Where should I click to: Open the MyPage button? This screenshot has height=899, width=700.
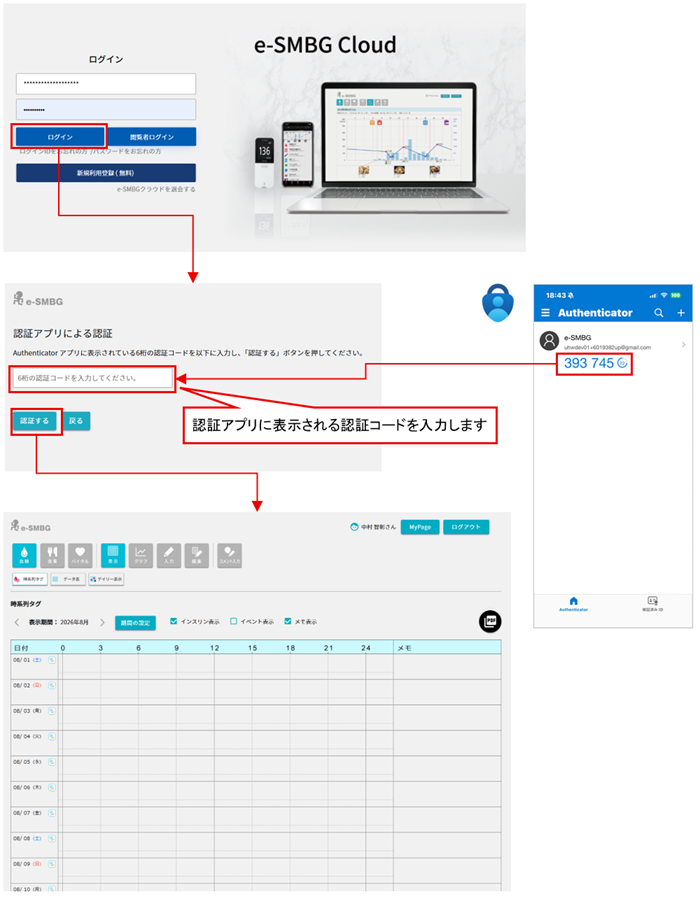click(420, 527)
